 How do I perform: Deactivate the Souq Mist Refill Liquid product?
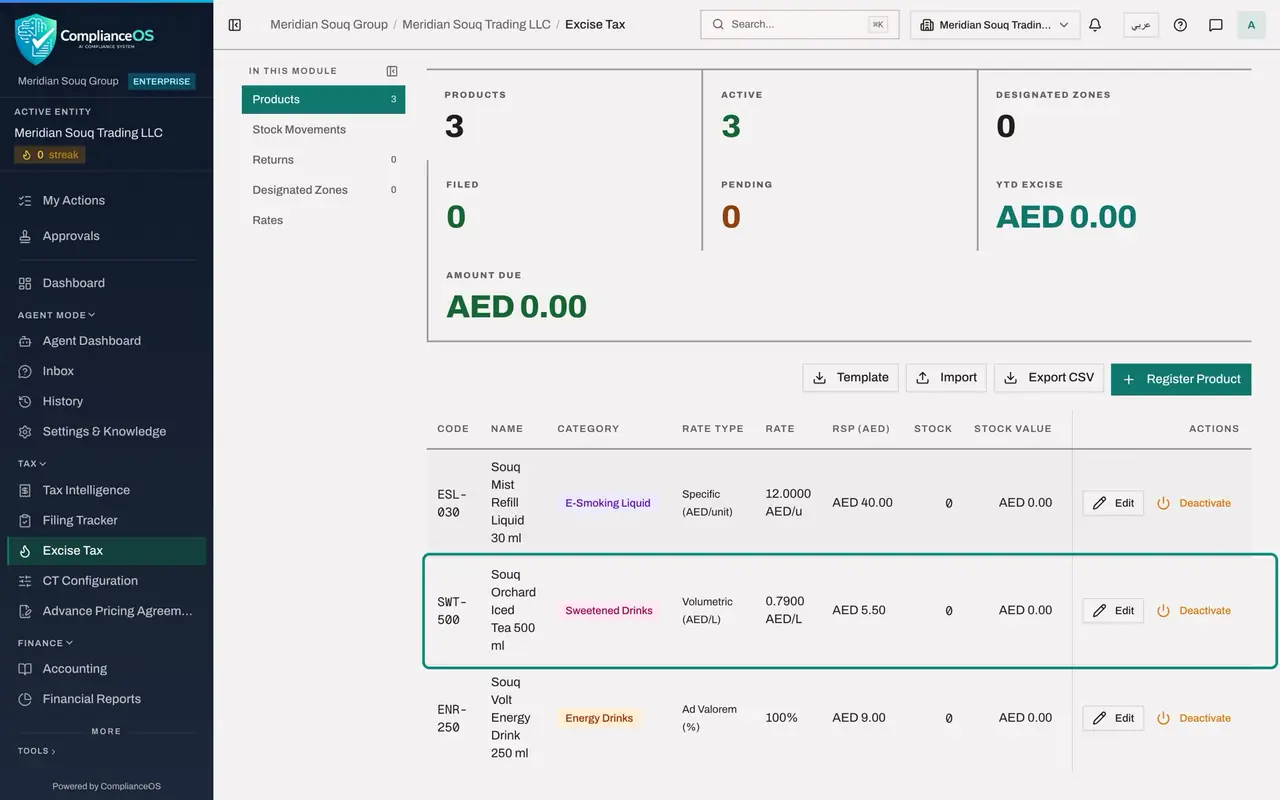click(1194, 503)
